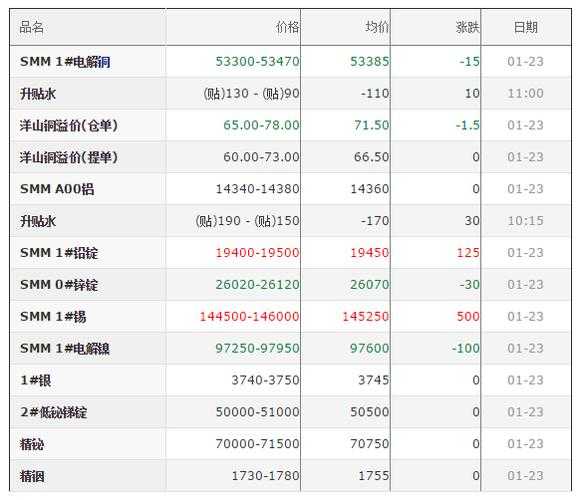Screen dimensions: 582x500
Task: Click the 01-23 date in 精铟 row
Action: coord(526,476)
